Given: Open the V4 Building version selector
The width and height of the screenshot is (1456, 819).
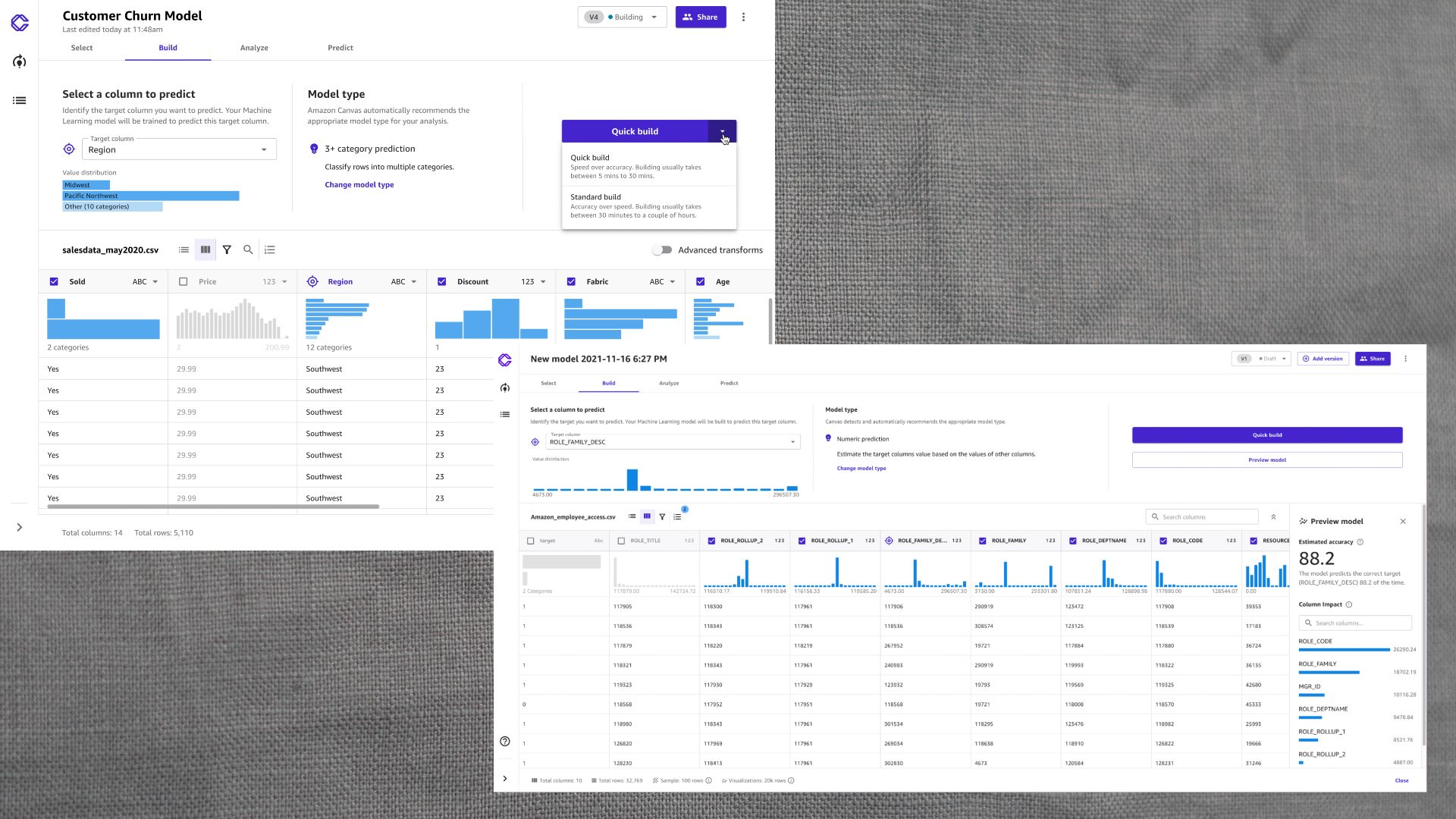Looking at the screenshot, I should point(622,17).
